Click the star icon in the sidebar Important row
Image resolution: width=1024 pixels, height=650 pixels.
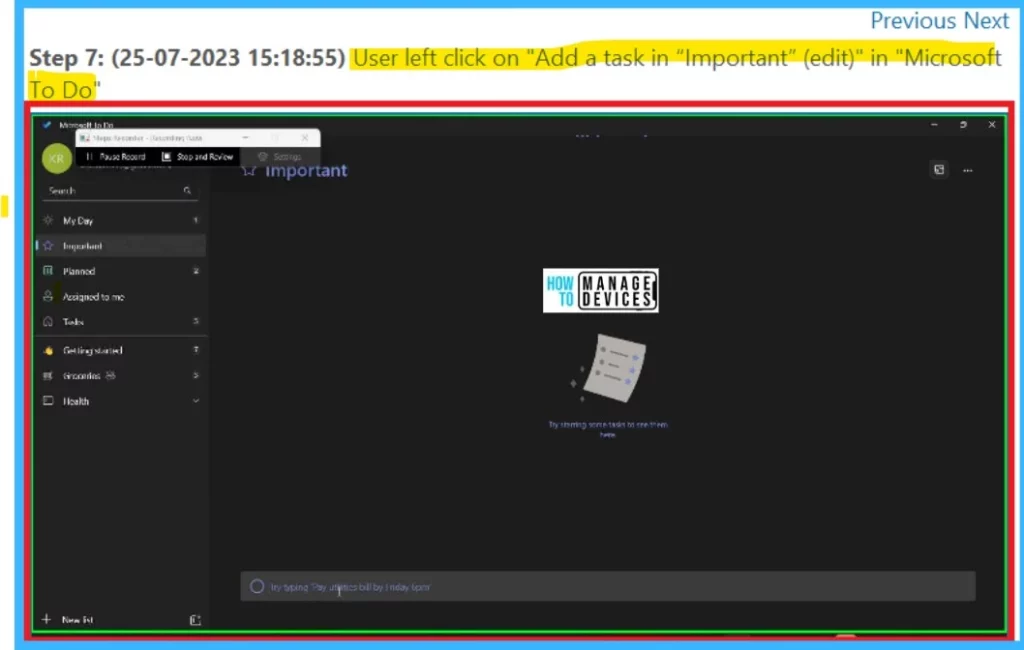tap(48, 246)
